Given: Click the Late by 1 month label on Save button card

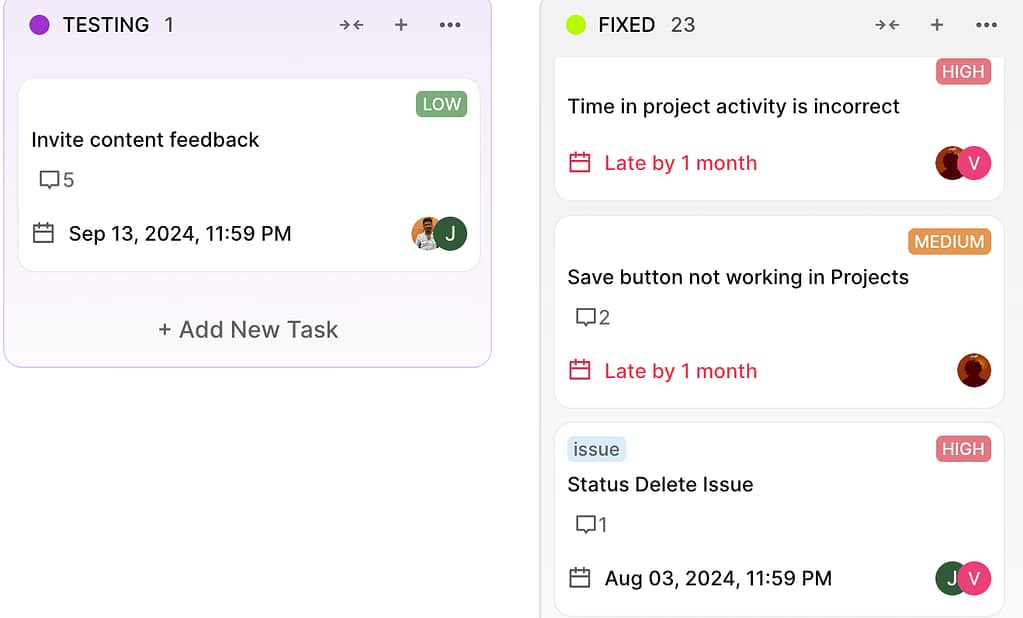Looking at the screenshot, I should [x=679, y=370].
